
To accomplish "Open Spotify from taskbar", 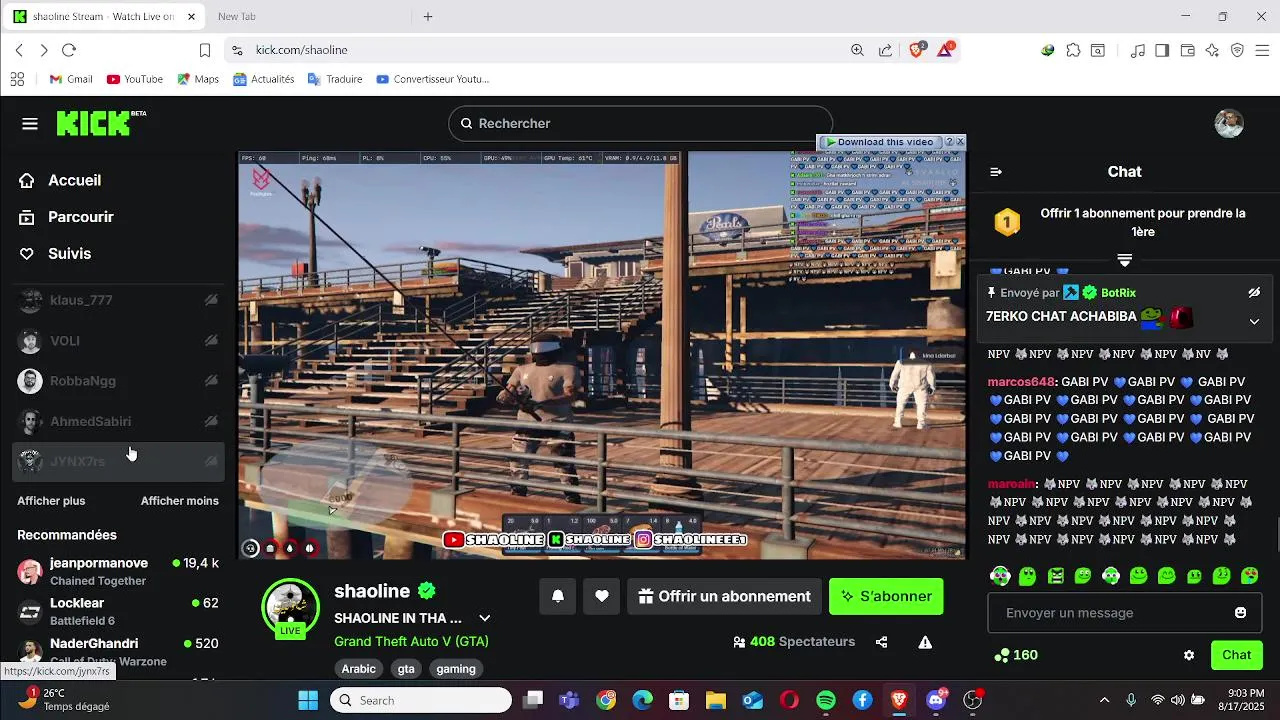I will 826,700.
